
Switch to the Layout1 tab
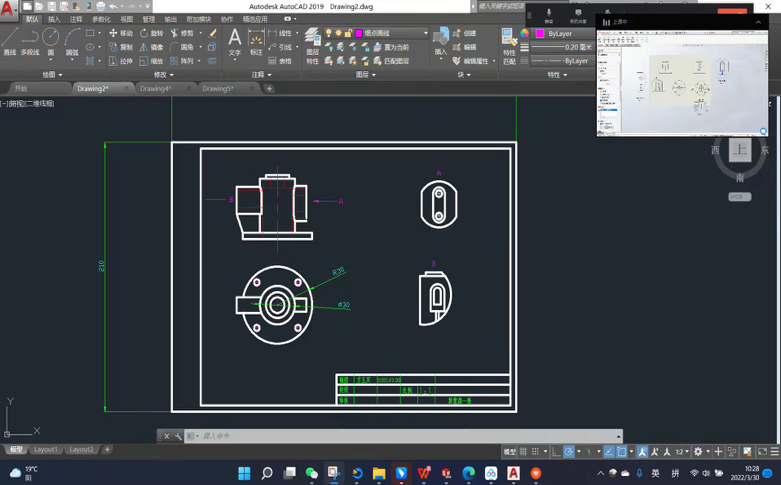(46, 450)
